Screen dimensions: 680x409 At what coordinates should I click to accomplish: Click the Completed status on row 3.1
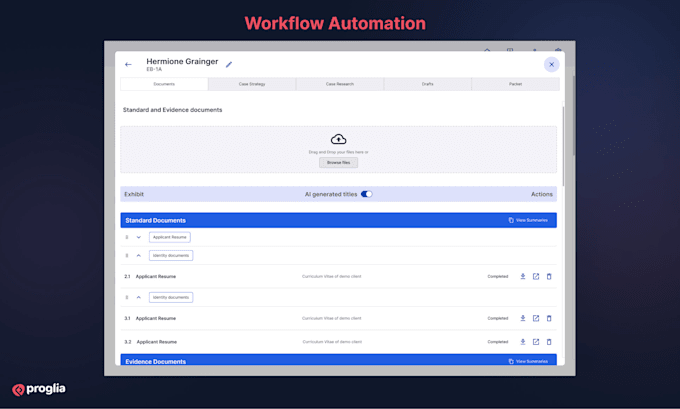(497, 318)
